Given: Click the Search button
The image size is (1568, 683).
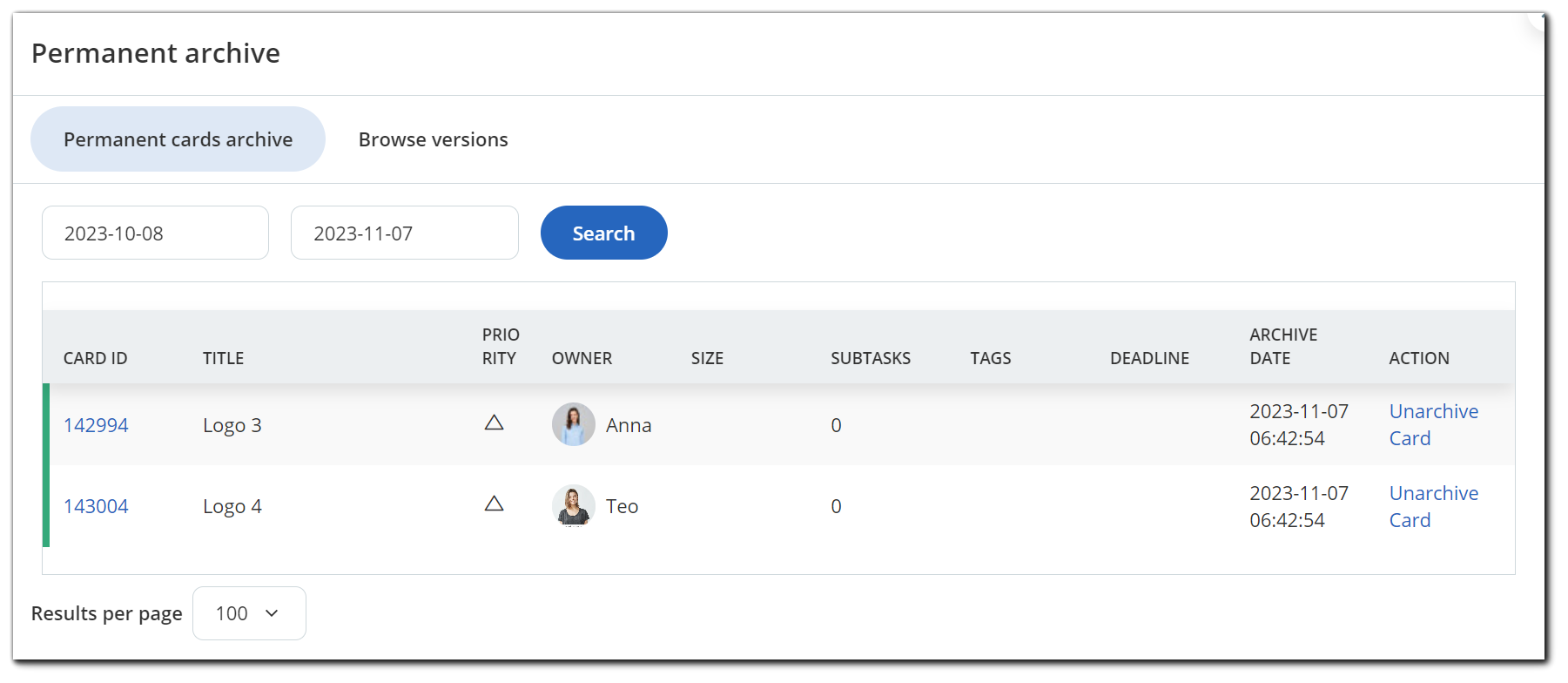Looking at the screenshot, I should point(603,233).
